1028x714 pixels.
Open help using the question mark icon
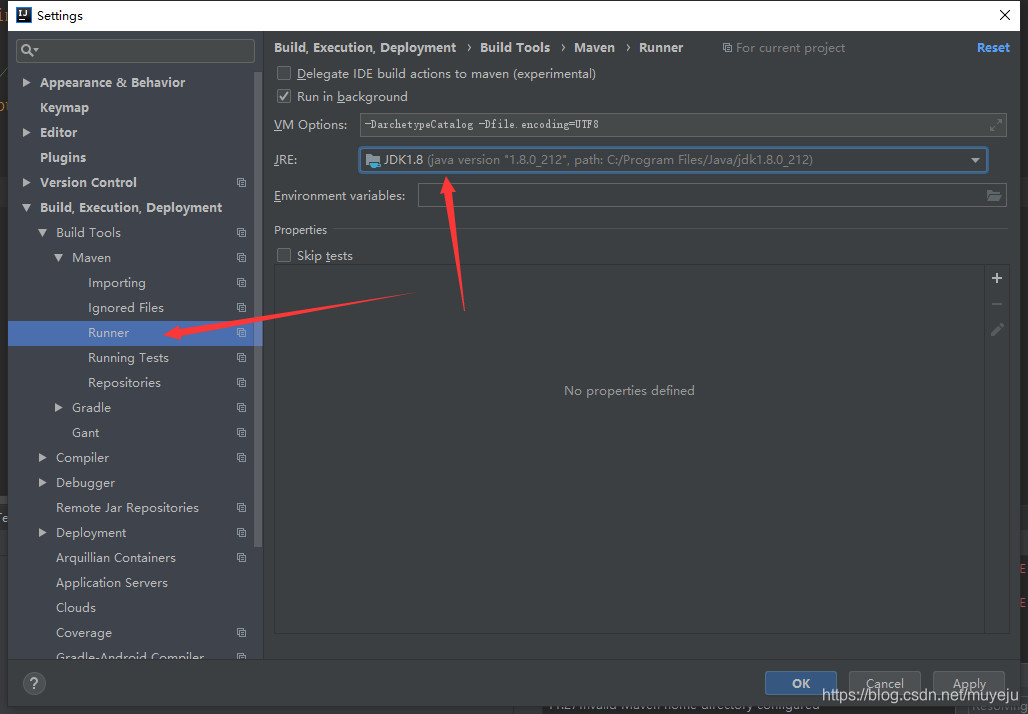point(34,683)
